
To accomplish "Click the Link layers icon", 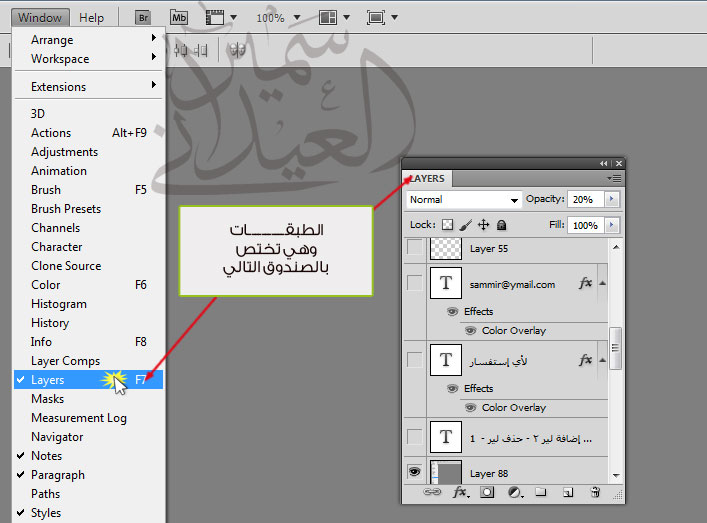I will pyautogui.click(x=432, y=492).
